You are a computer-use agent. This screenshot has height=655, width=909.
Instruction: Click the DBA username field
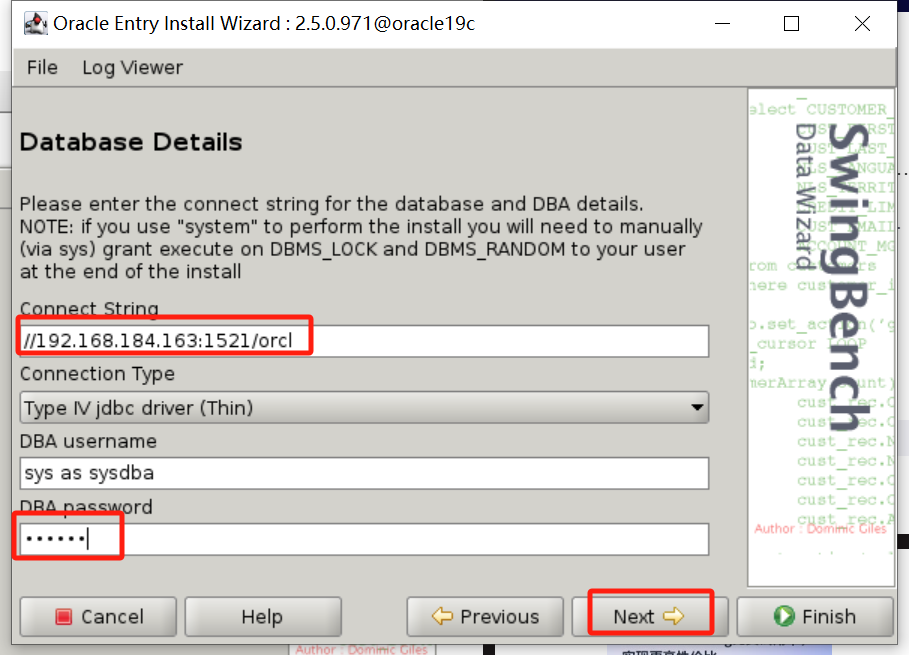364,473
